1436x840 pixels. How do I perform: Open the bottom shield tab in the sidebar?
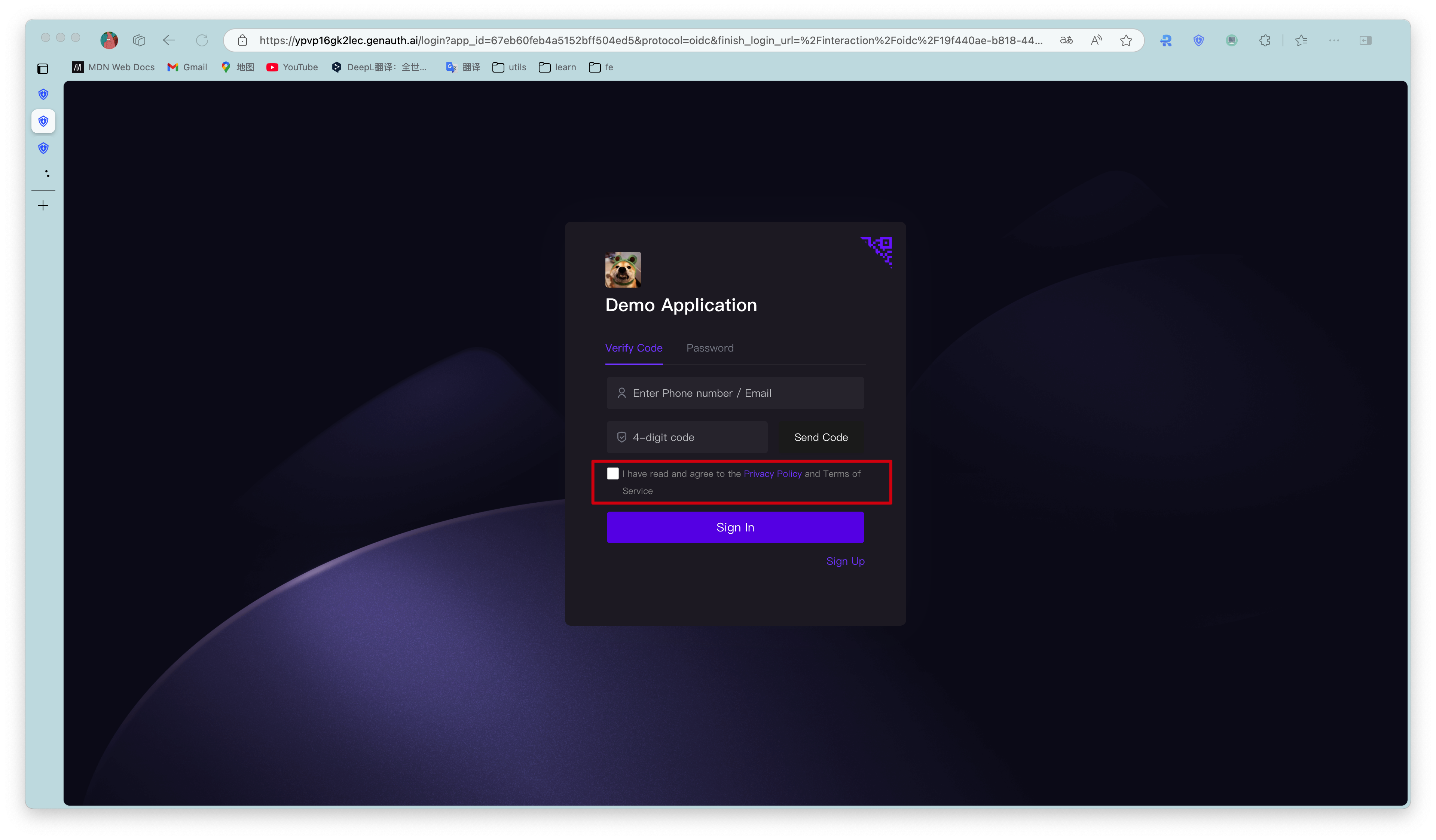point(43,148)
